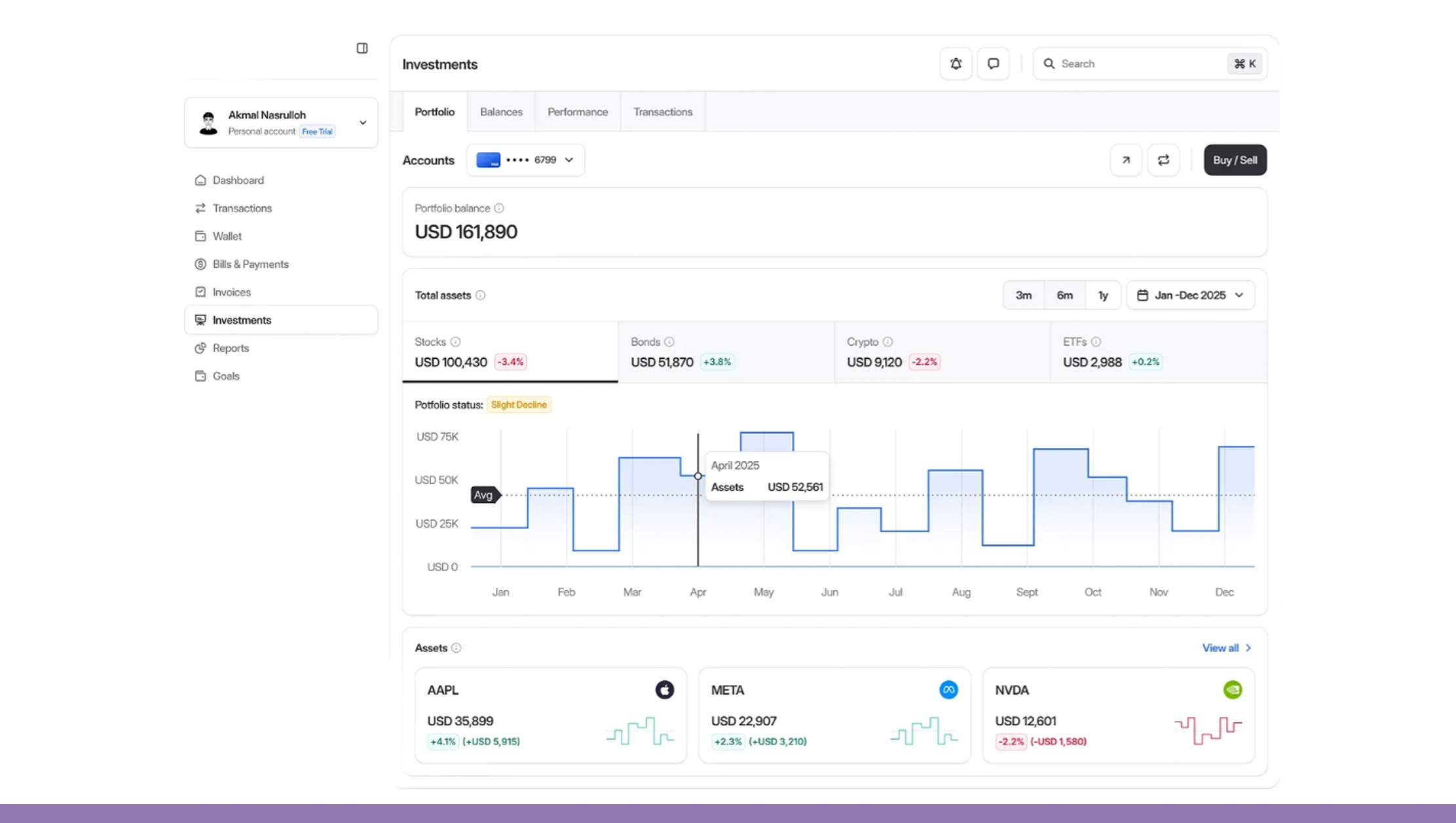Collapse sidebar with the panel icon

362,48
